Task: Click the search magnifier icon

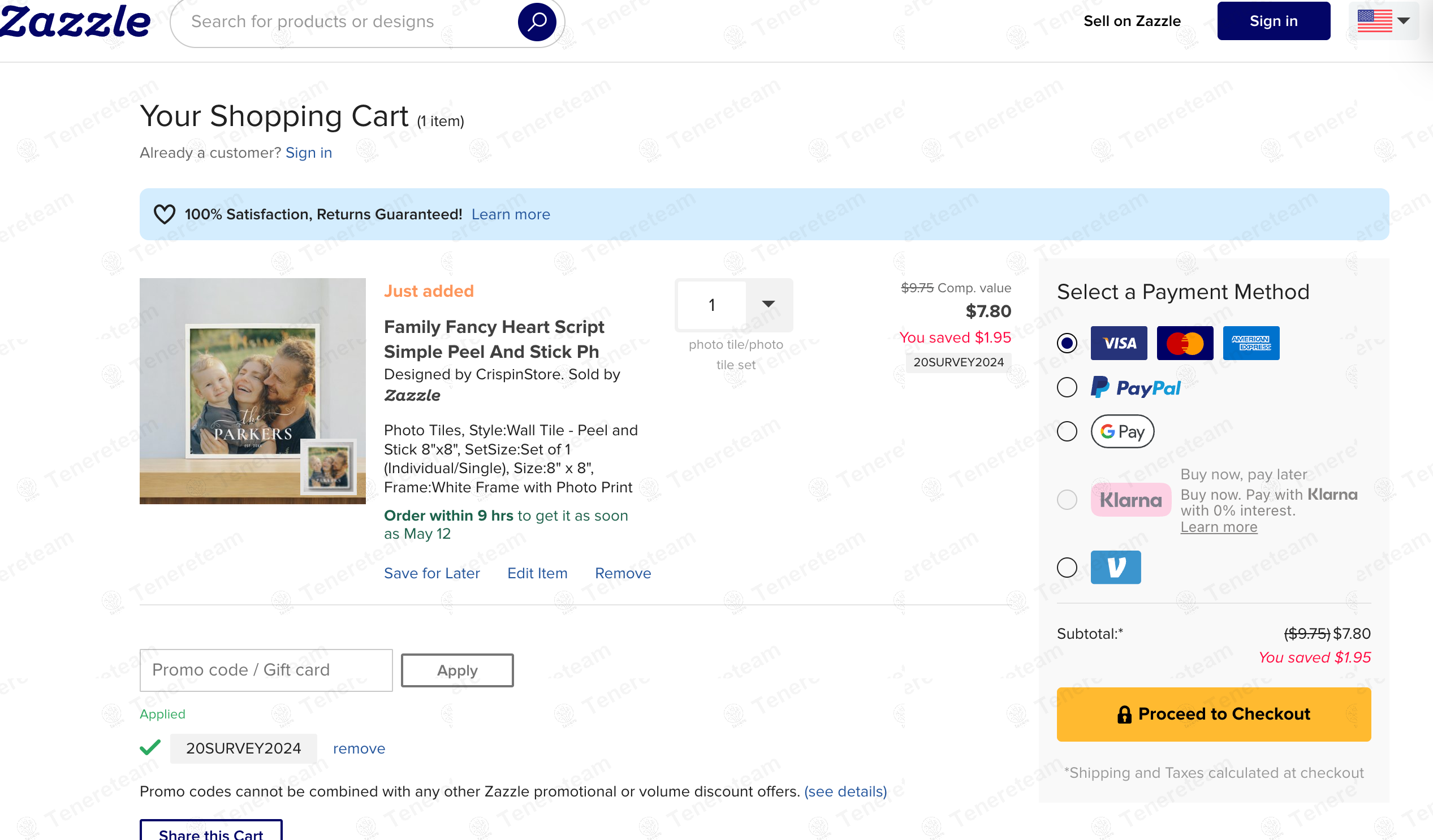Action: point(536,21)
